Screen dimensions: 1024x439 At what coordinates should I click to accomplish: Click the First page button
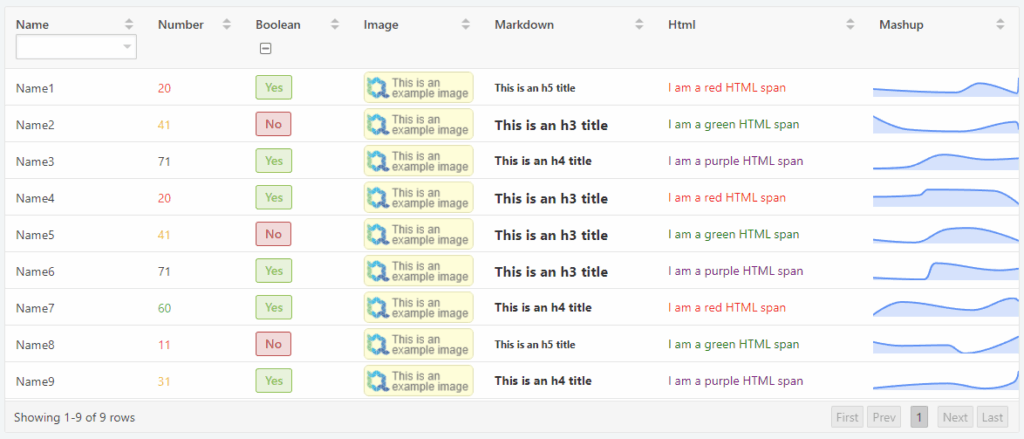(847, 417)
